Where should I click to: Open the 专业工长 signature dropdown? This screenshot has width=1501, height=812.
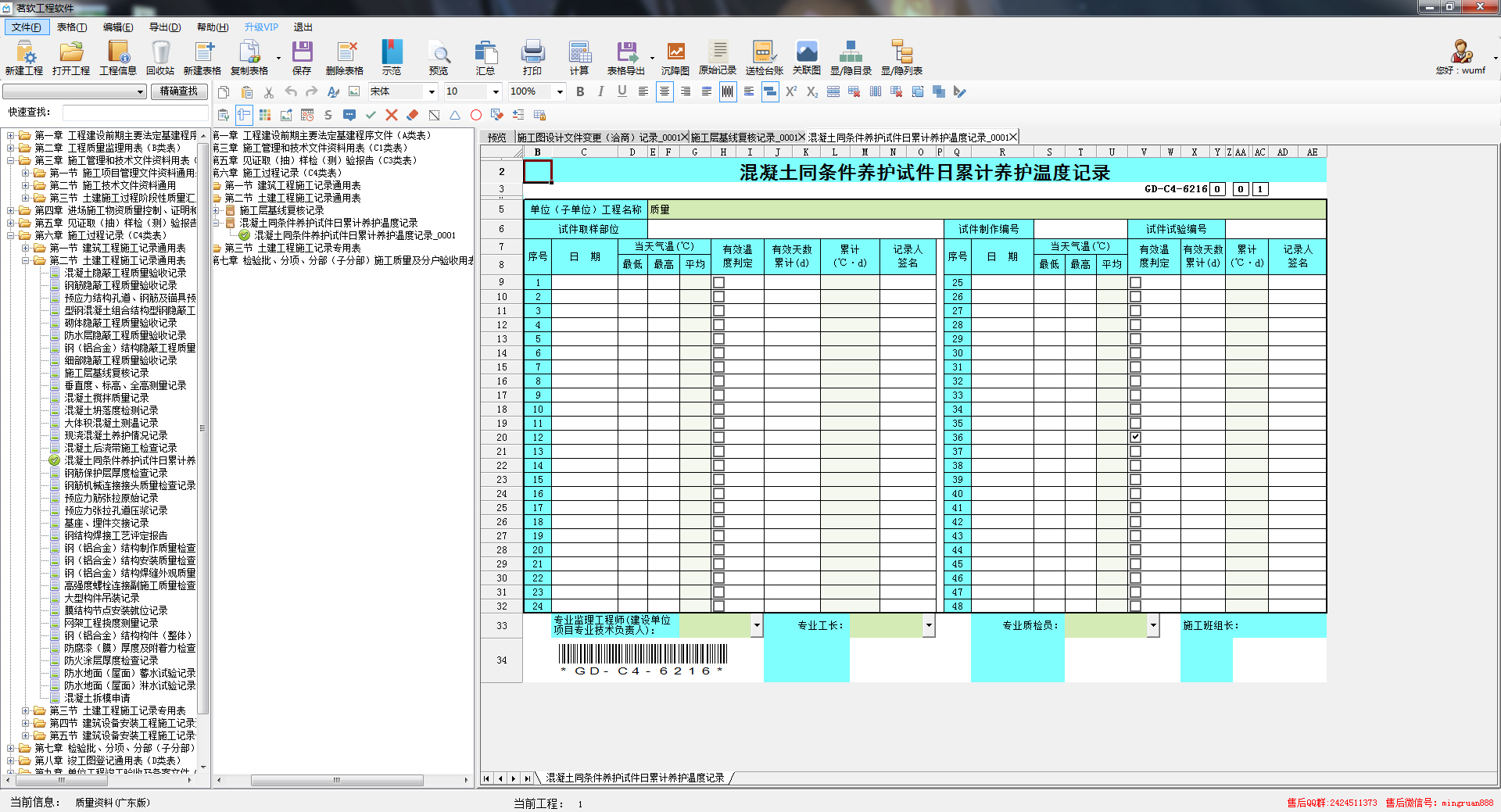929,624
